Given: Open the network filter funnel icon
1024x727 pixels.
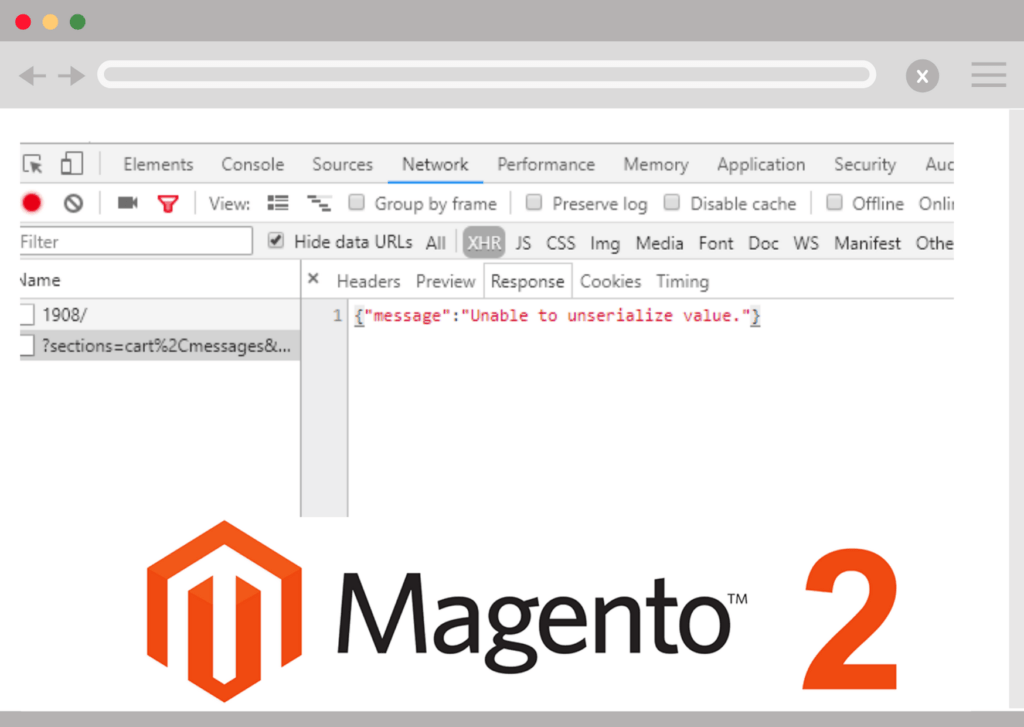Looking at the screenshot, I should (167, 202).
